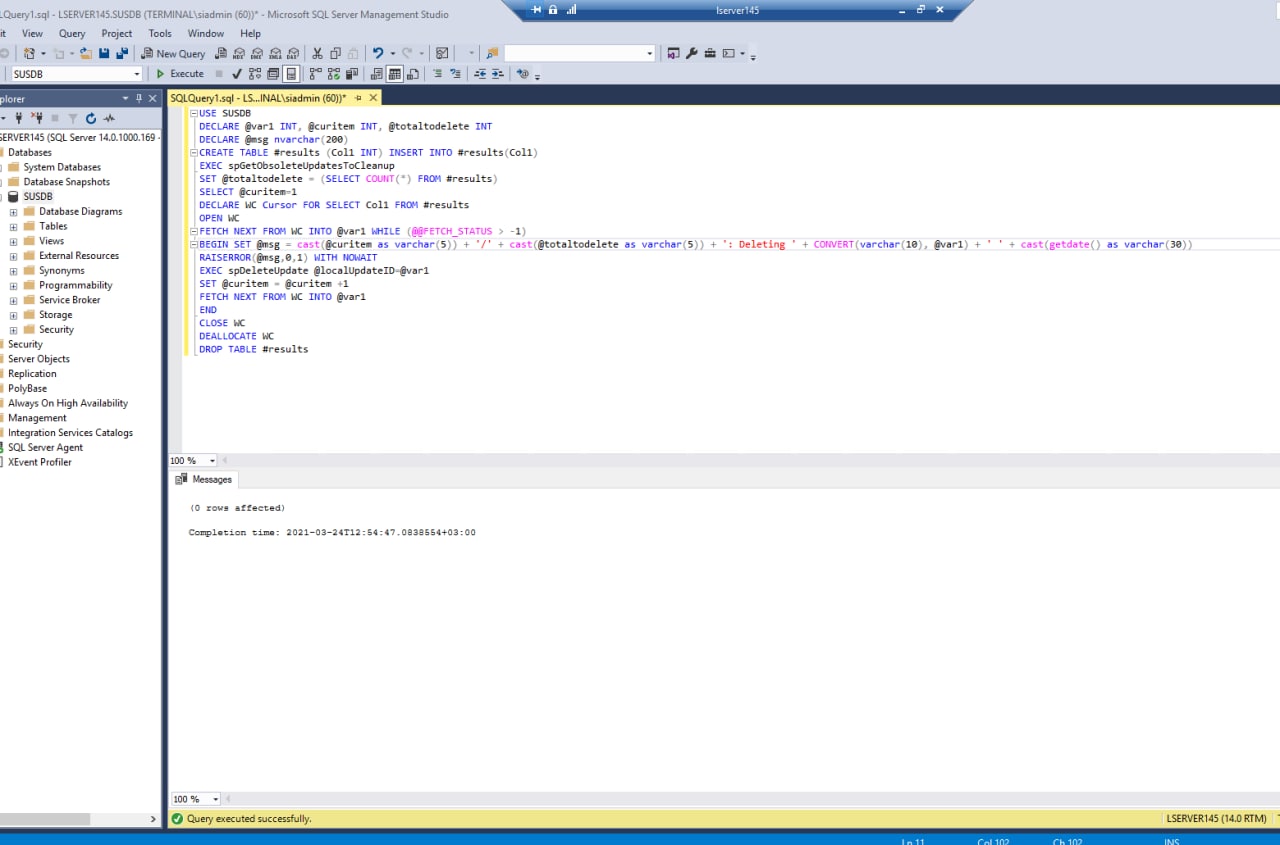Expand the Tables node under SUSDB

[x=14, y=226]
